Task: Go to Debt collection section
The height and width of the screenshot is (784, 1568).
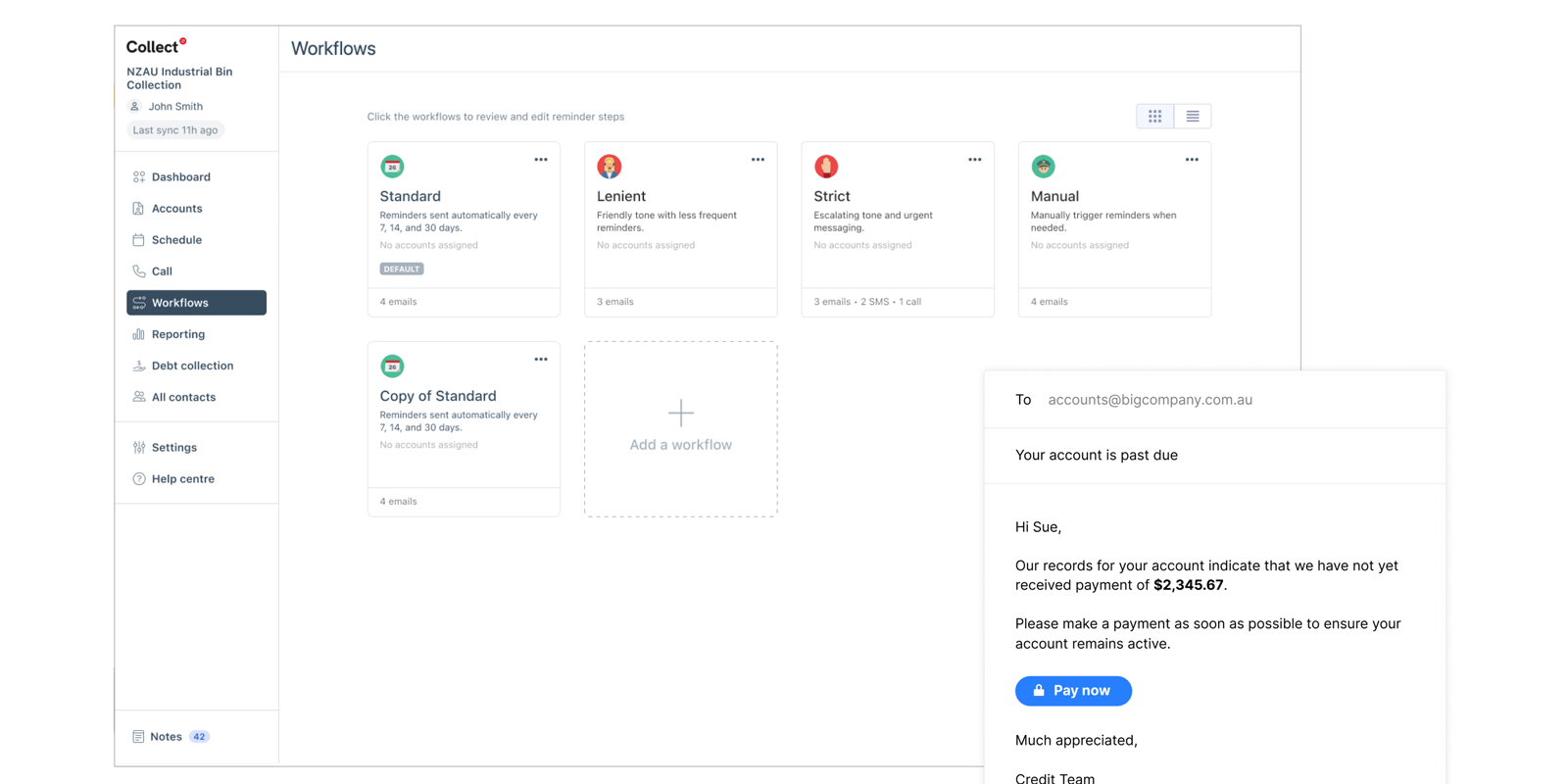Action: coord(192,366)
